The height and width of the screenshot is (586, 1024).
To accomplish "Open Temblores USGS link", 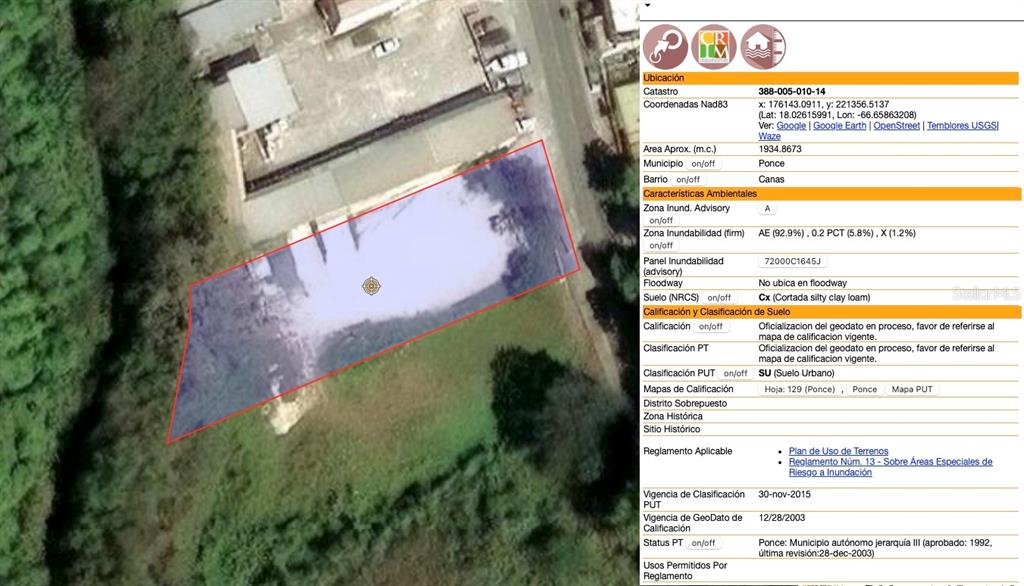I will (961, 126).
